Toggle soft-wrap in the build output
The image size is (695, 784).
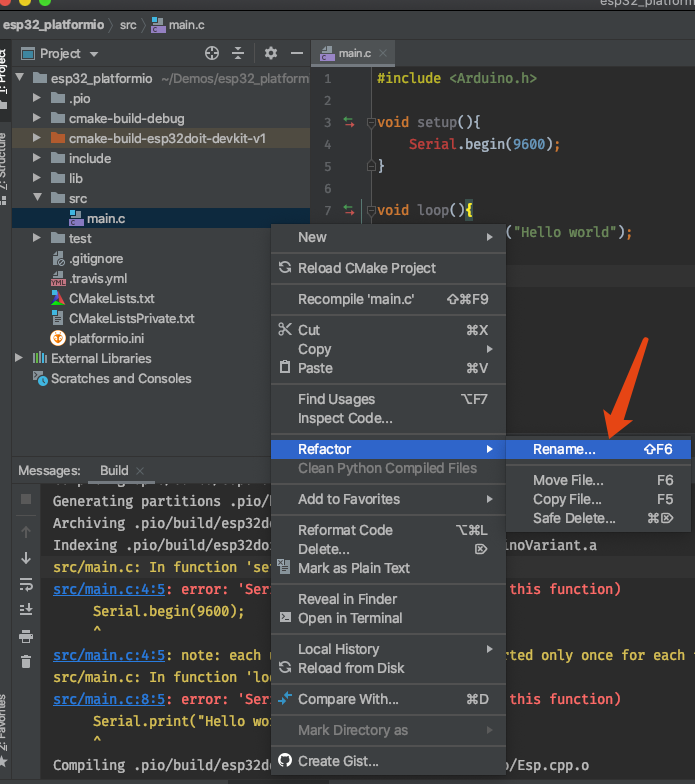26,584
